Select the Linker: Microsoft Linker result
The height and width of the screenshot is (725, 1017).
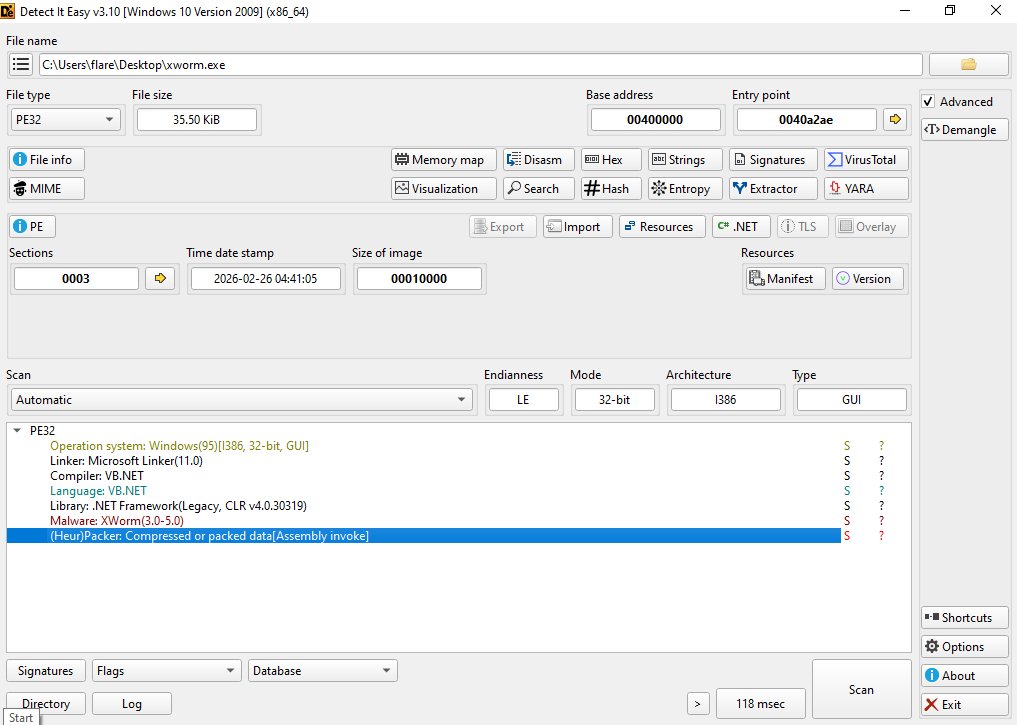pyautogui.click(x=126, y=461)
